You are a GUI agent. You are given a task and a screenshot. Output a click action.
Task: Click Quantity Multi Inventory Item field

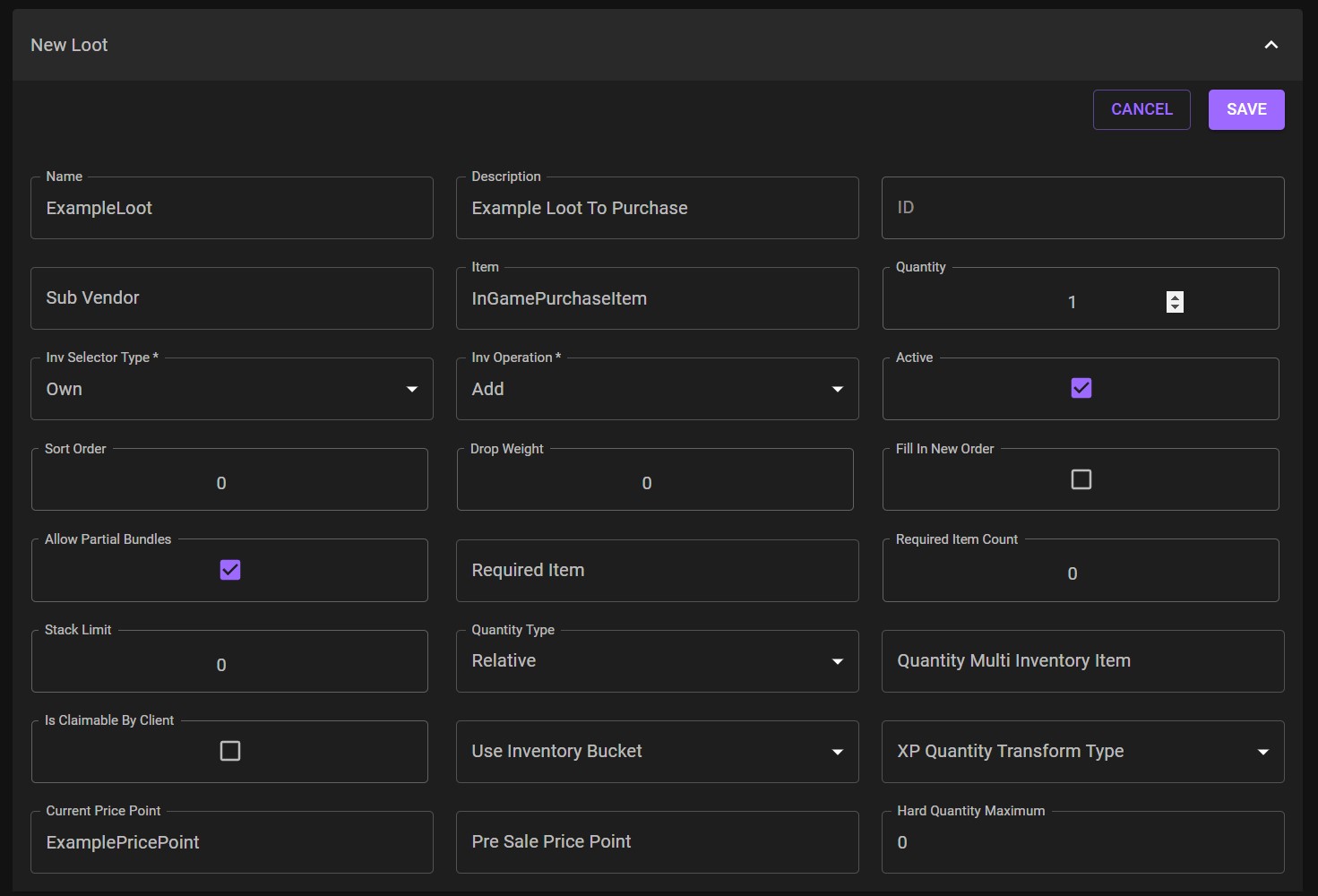pyautogui.click(x=1083, y=661)
